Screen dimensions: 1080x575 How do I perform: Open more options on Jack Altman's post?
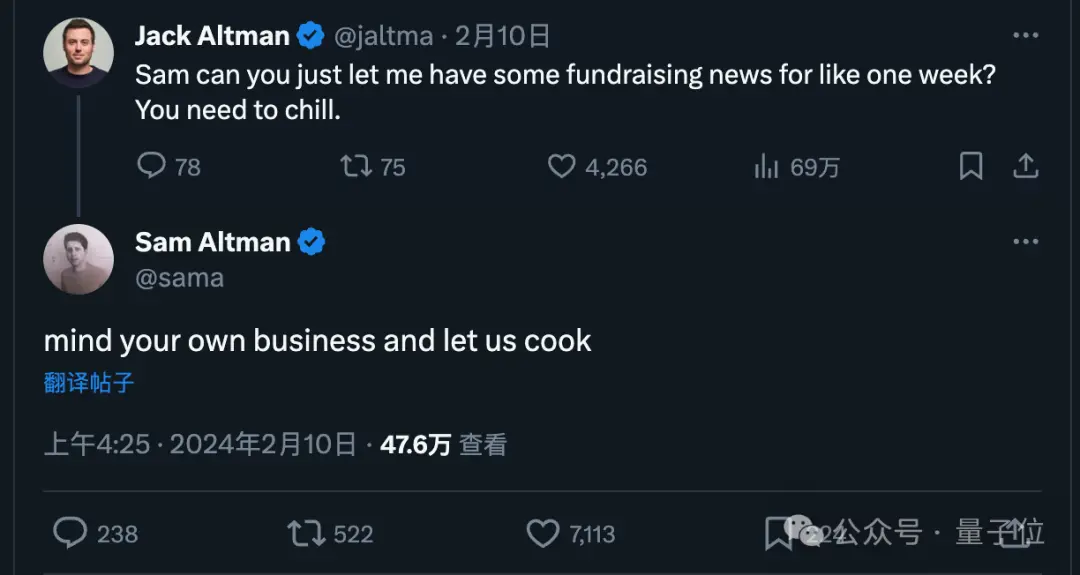(1026, 35)
